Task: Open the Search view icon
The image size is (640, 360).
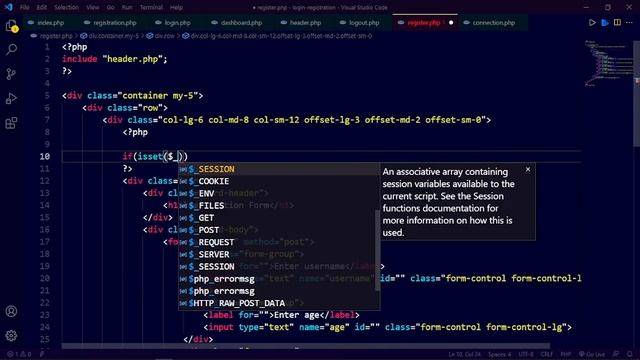Action: tap(11, 50)
